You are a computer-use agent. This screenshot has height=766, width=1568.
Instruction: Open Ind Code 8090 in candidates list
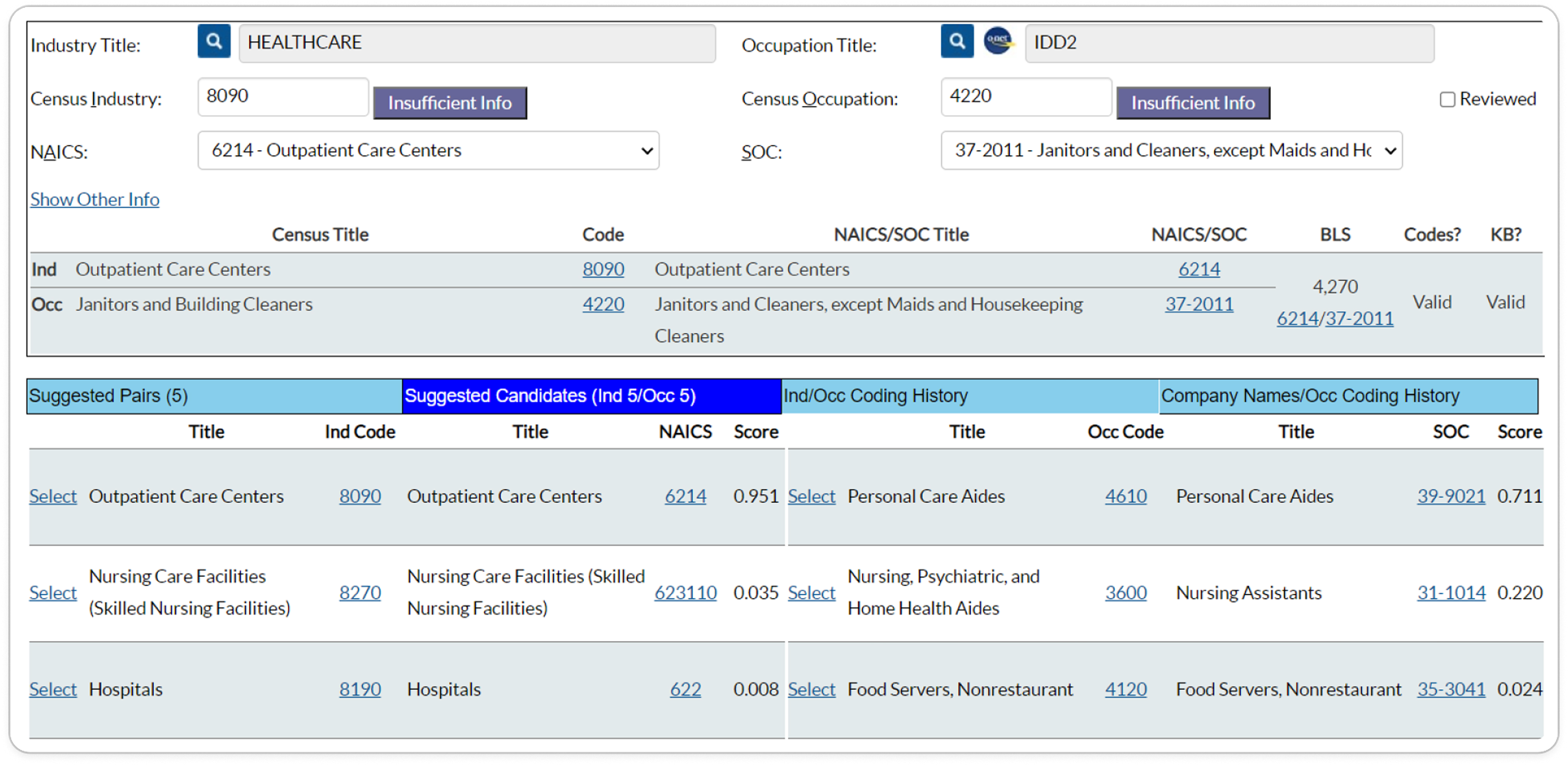(x=360, y=496)
